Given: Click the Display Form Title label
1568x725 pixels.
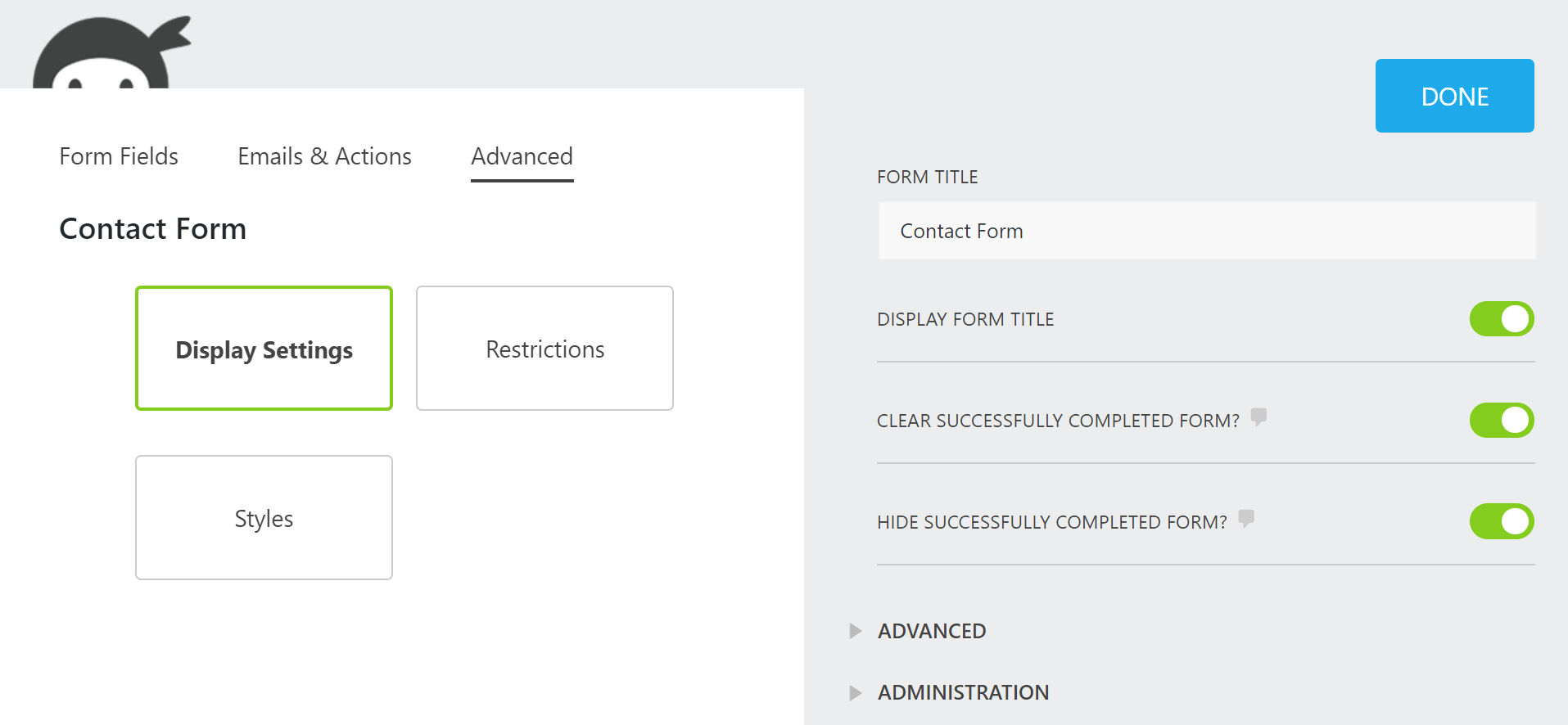Looking at the screenshot, I should (965, 319).
